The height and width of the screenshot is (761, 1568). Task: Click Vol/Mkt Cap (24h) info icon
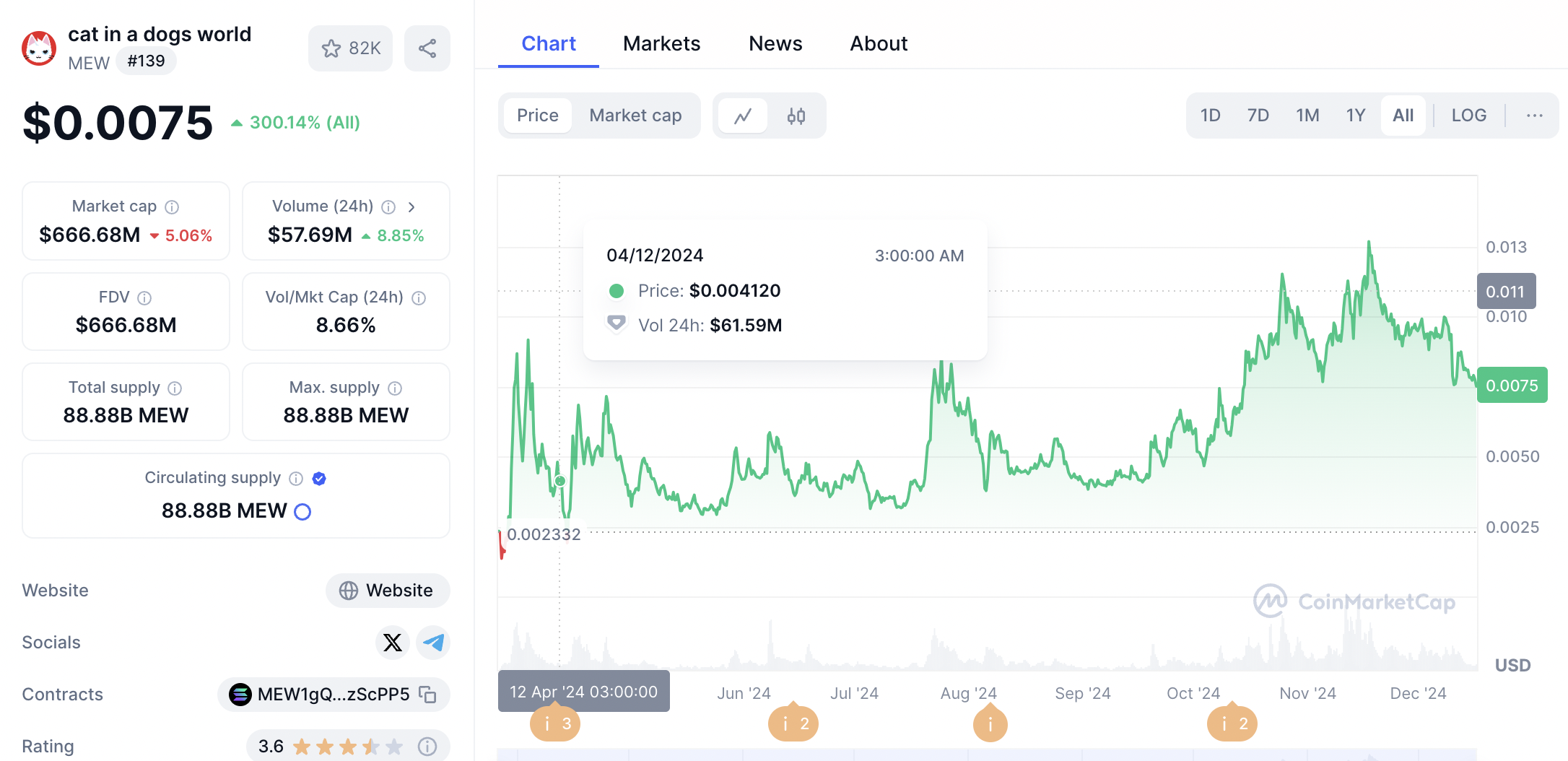[x=419, y=298]
